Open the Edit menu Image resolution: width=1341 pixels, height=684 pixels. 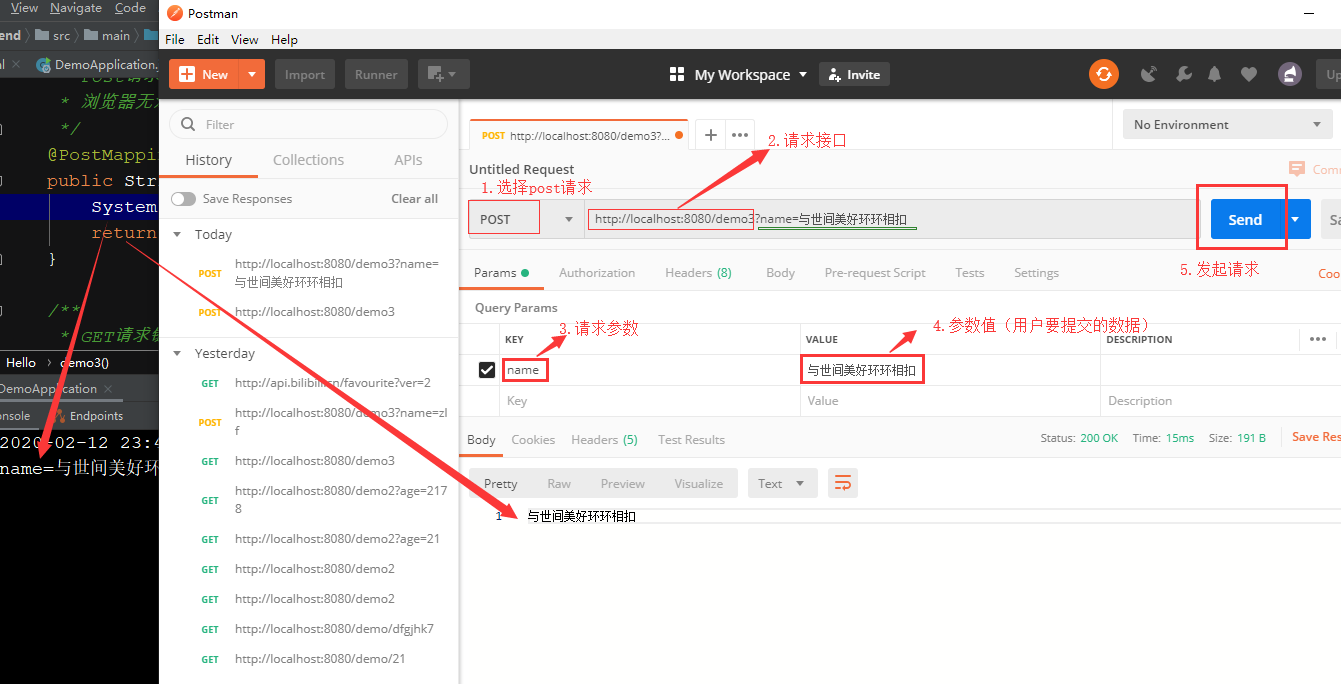[208, 40]
